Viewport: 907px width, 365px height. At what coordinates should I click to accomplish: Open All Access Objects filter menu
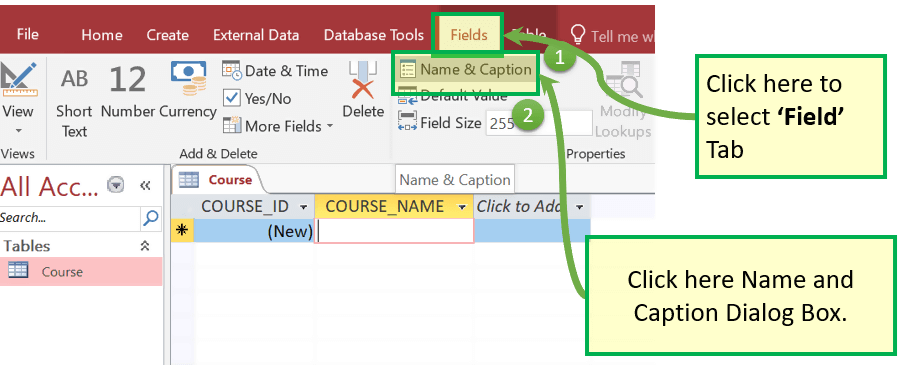point(116,185)
